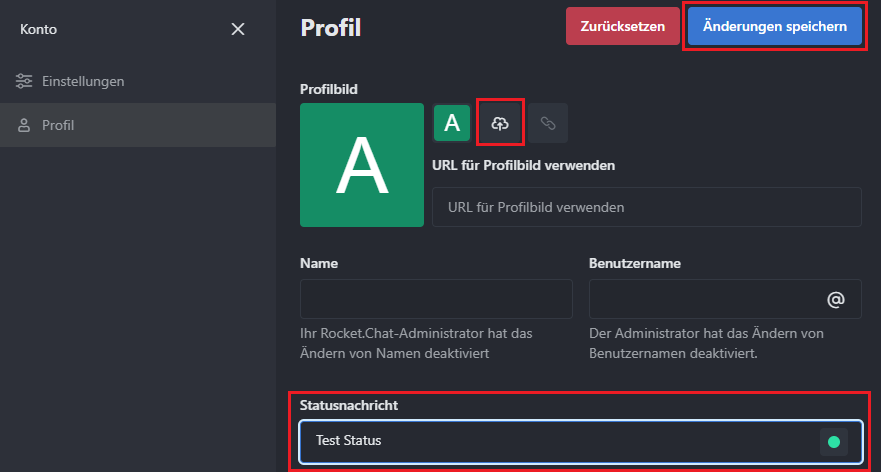The height and width of the screenshot is (472, 881).
Task: Click the avatar URL link icon
Action: click(547, 122)
